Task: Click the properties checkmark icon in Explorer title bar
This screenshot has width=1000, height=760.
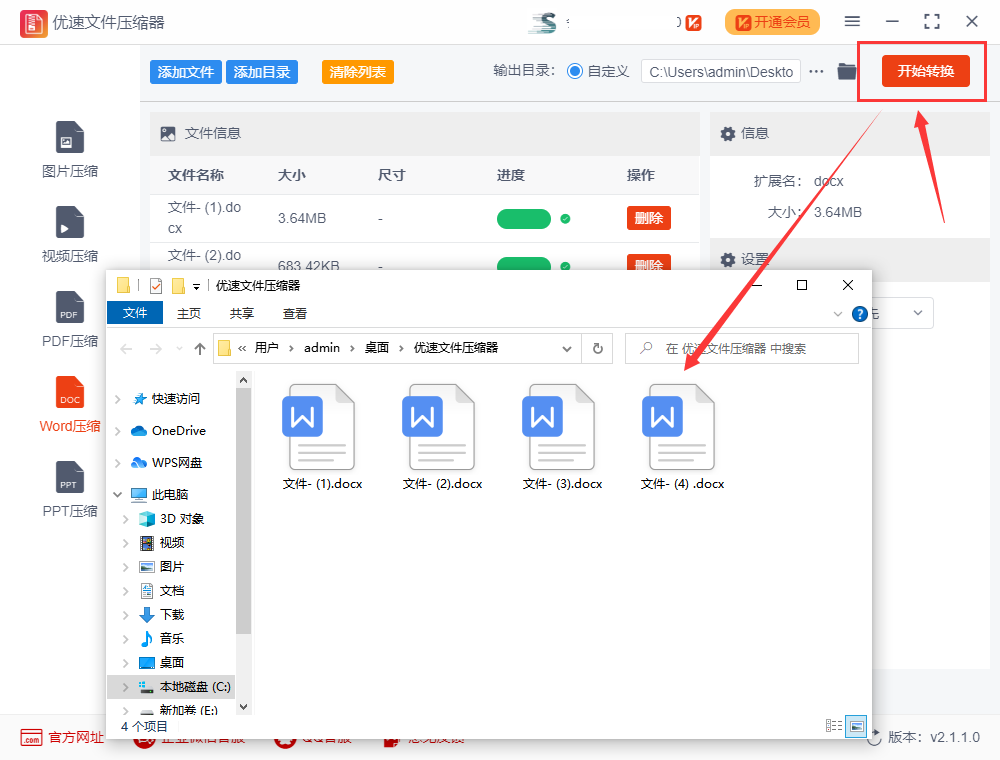Action: 156,286
